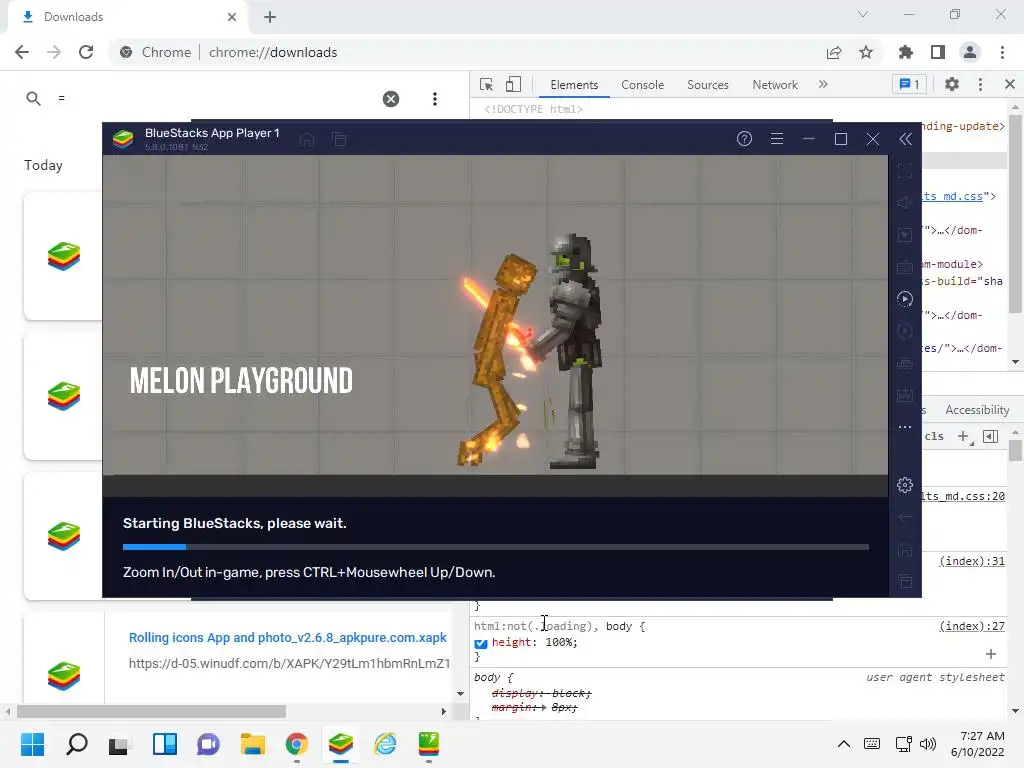Open DevTools issues counter badge
Image resolution: width=1024 pixels, height=768 pixels.
pos(909,84)
